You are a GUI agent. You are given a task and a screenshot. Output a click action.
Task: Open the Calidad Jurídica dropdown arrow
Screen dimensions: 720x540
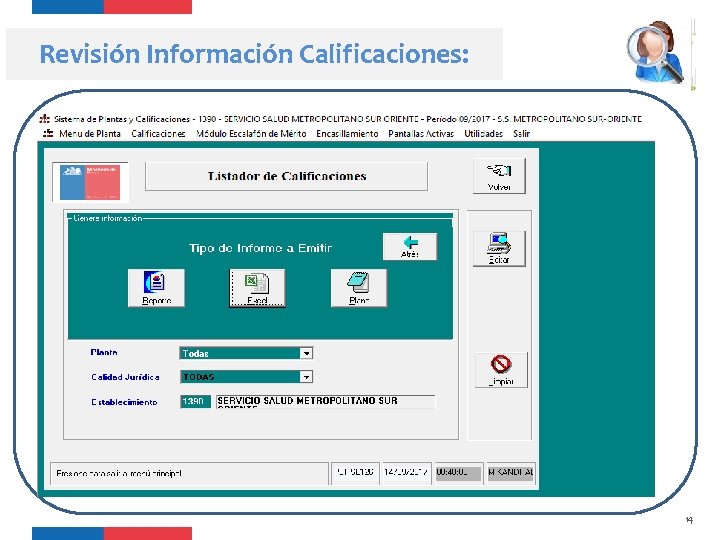[306, 377]
